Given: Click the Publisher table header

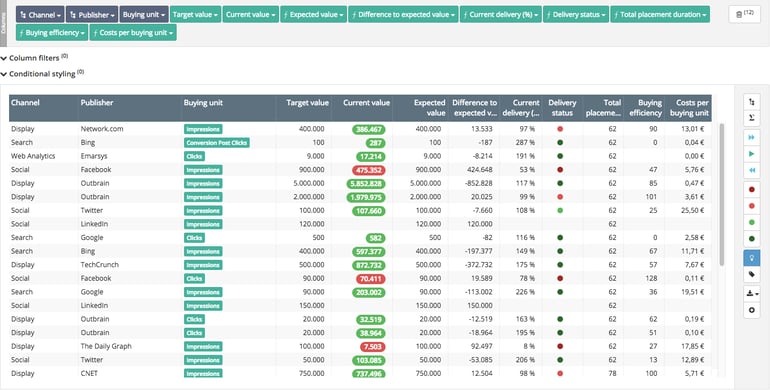Looking at the screenshot, I should [x=97, y=103].
